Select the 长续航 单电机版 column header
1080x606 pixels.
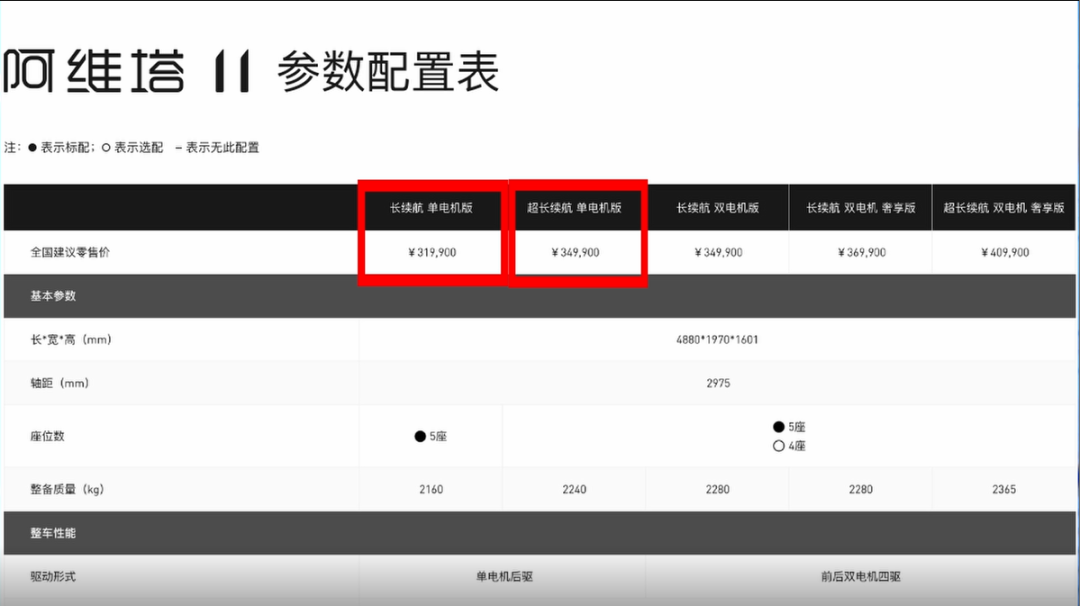coord(431,207)
